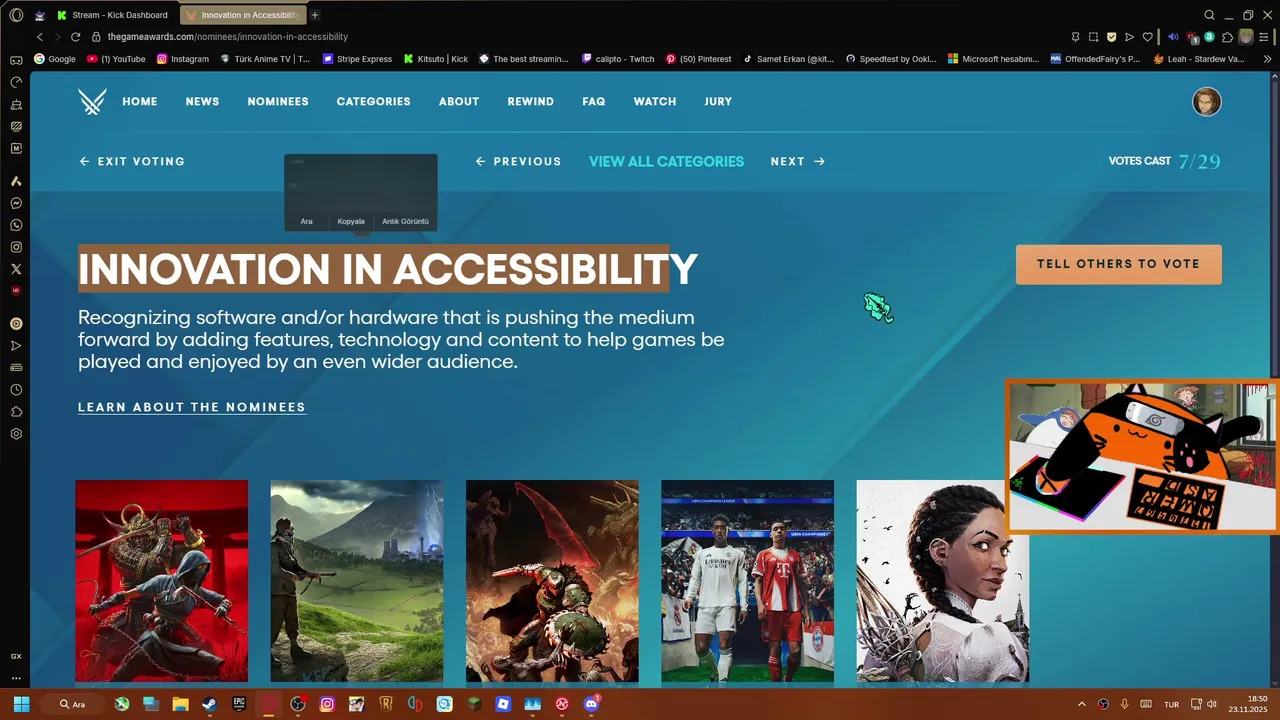Toggle the browser sound speaker icon

[1173, 37]
